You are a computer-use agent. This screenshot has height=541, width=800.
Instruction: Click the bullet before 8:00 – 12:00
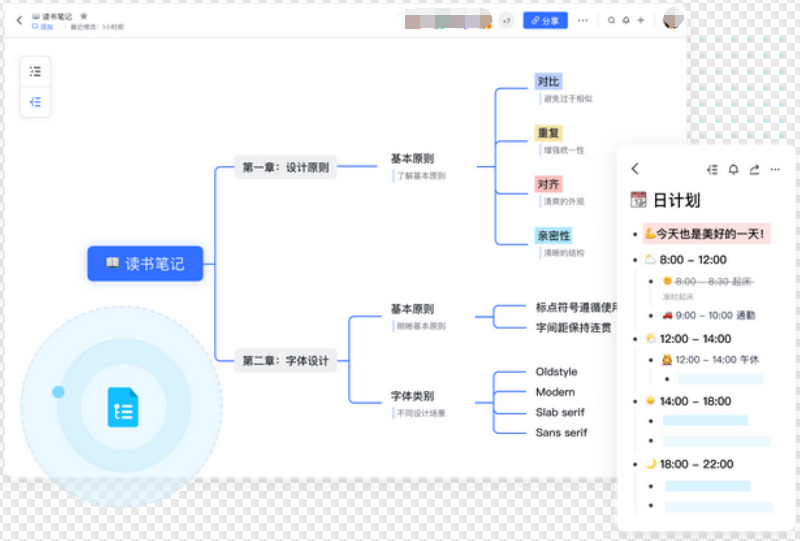click(x=635, y=260)
